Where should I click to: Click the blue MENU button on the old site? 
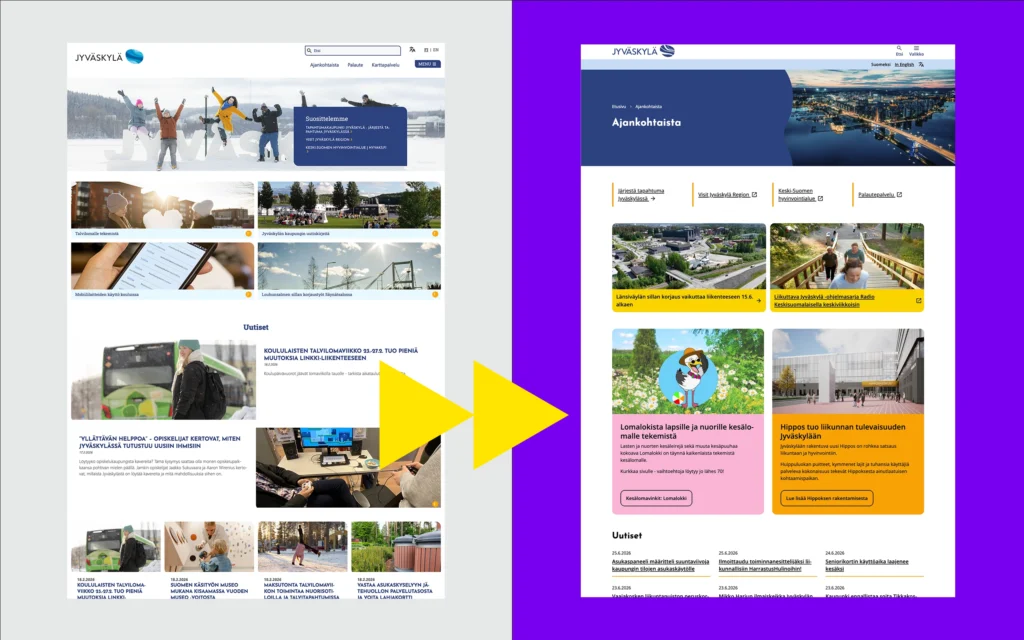click(428, 64)
